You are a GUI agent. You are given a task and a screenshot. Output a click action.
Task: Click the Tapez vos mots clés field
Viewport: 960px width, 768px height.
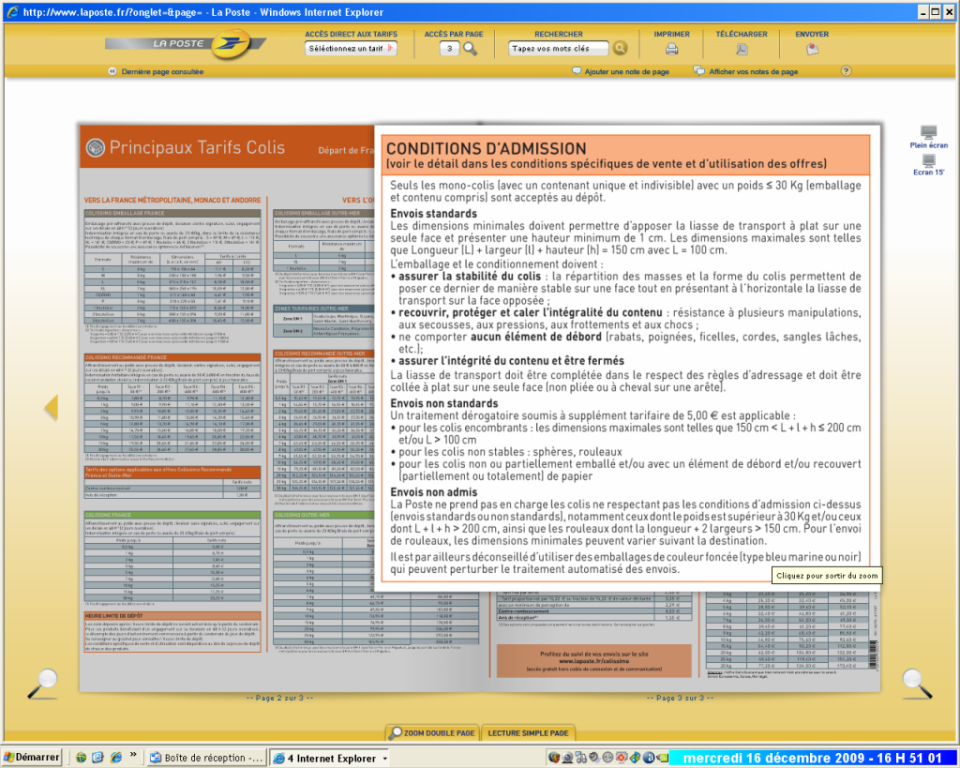coord(558,48)
